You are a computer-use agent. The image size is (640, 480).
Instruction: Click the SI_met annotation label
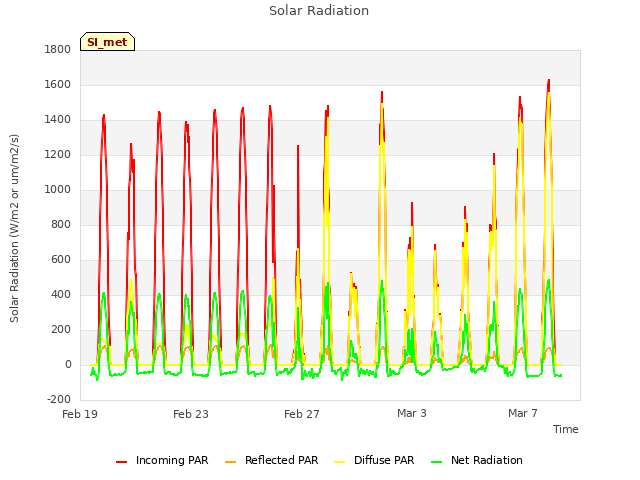[107, 42]
